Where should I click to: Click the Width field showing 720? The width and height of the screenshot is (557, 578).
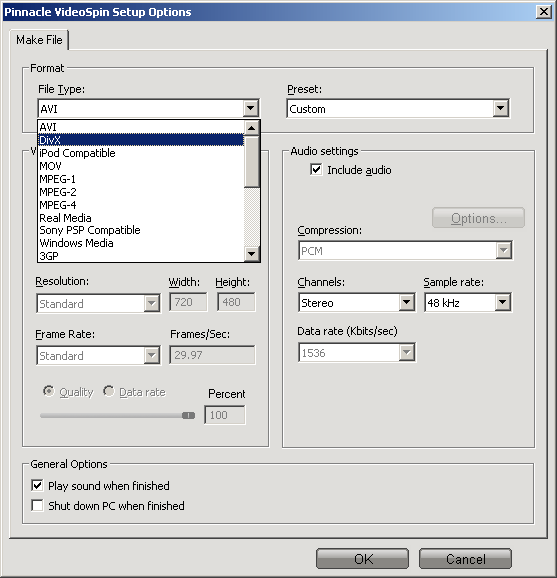click(188, 302)
